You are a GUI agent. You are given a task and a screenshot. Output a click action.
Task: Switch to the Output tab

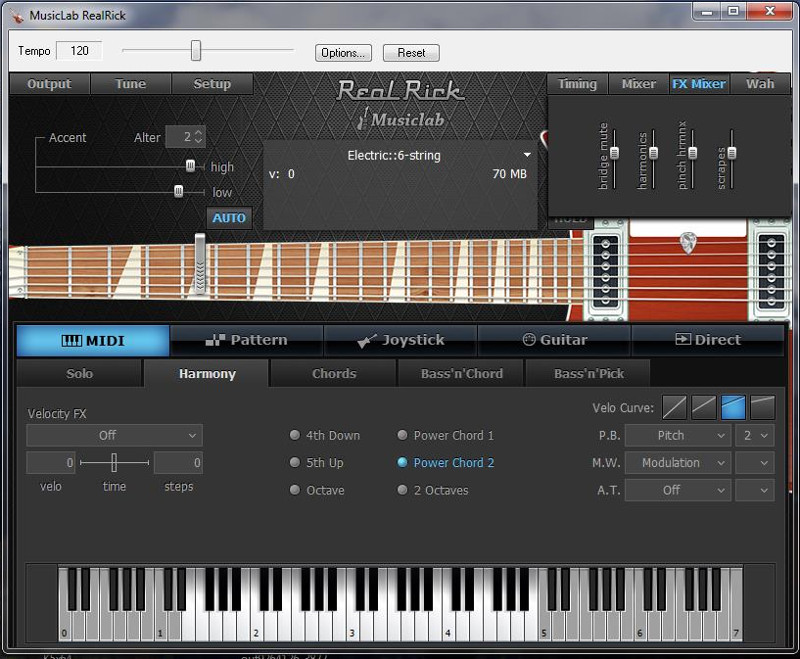[49, 84]
